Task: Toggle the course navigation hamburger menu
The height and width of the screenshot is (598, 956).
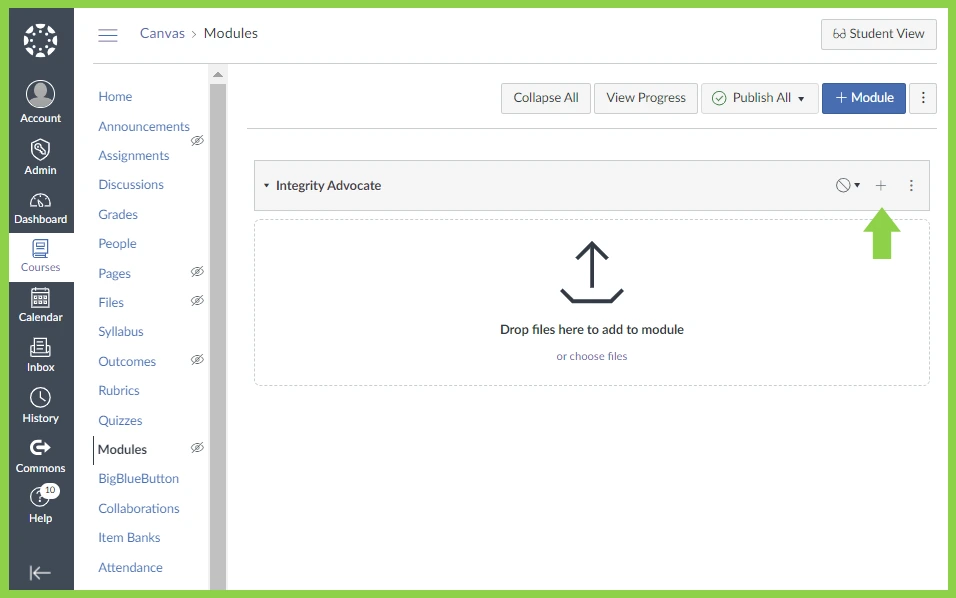Action: (108, 35)
